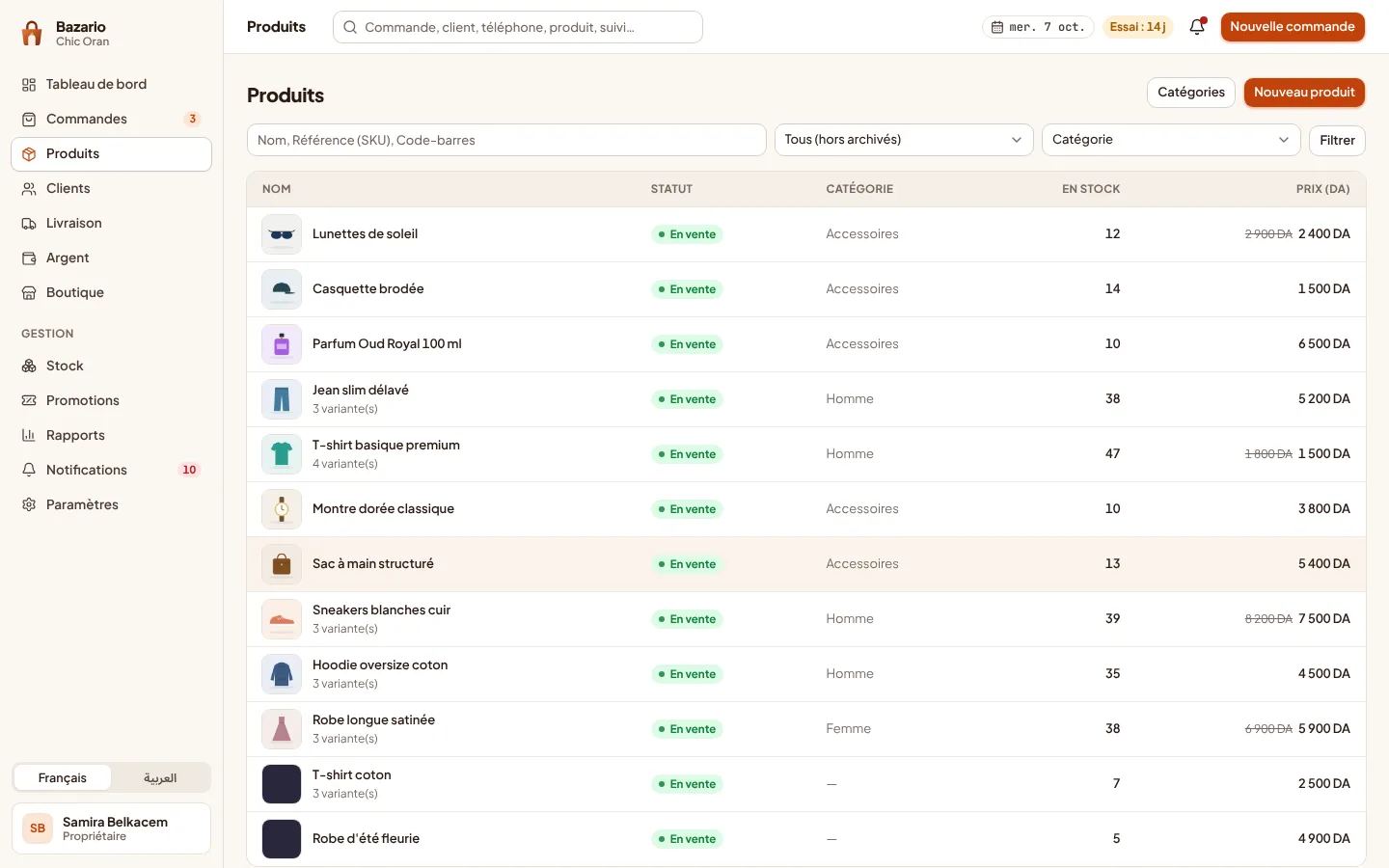The height and width of the screenshot is (868, 1389).
Task: Click the Montre dorée classique row name
Action: pos(383,509)
